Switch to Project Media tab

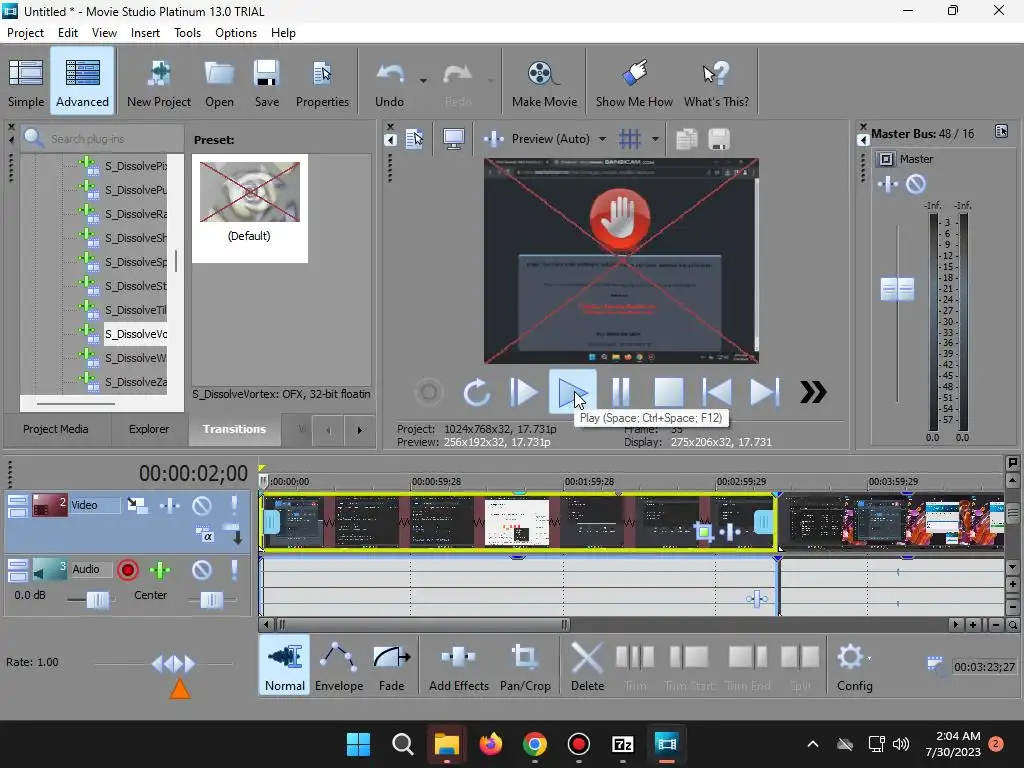[56, 429]
